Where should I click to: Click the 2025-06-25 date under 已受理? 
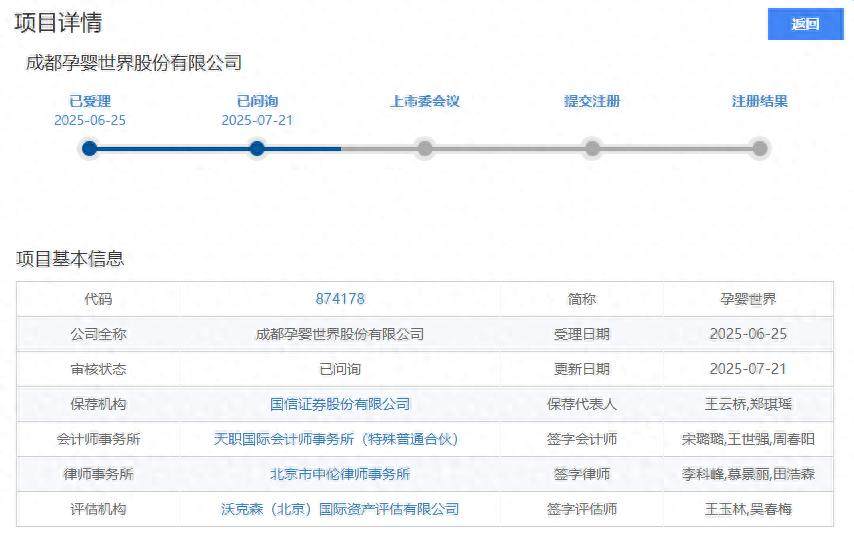coord(90,120)
